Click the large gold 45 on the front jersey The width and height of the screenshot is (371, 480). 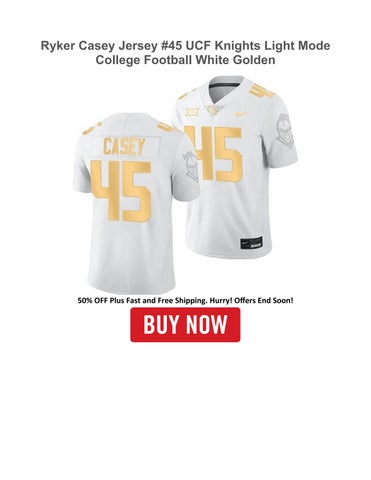pyautogui.click(x=215, y=154)
